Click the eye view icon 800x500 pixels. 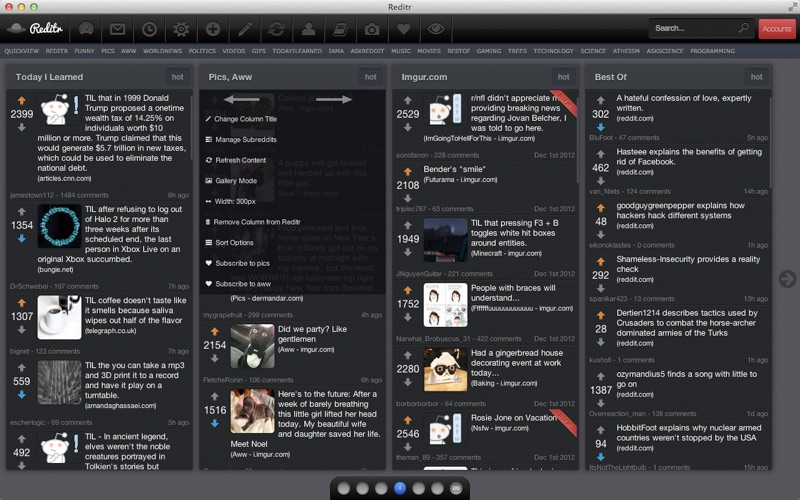coord(435,29)
